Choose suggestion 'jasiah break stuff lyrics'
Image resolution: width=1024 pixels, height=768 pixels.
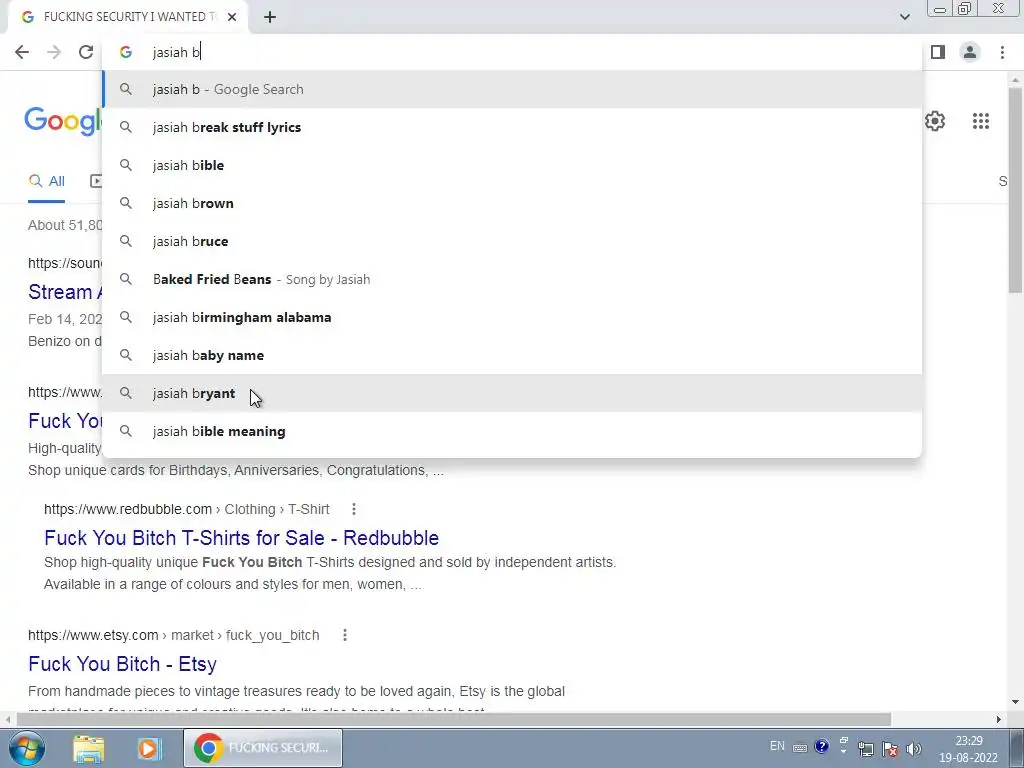(x=512, y=127)
